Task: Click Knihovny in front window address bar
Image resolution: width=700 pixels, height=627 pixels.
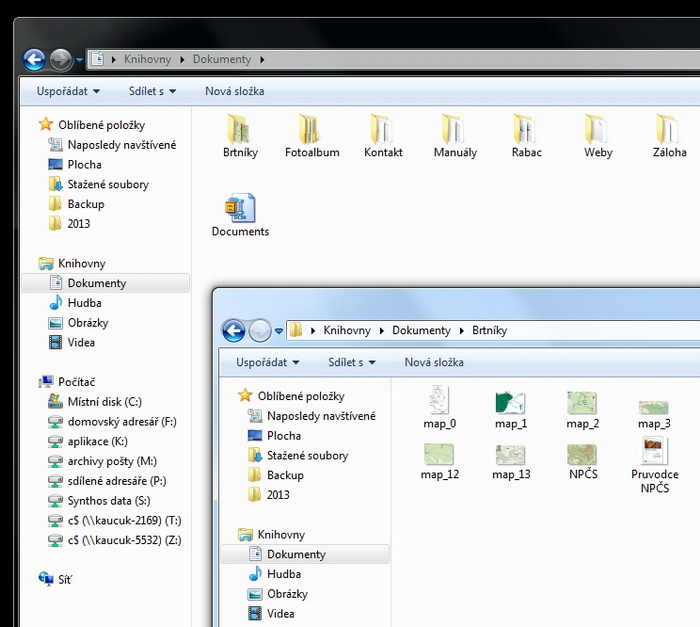Action: (x=347, y=330)
